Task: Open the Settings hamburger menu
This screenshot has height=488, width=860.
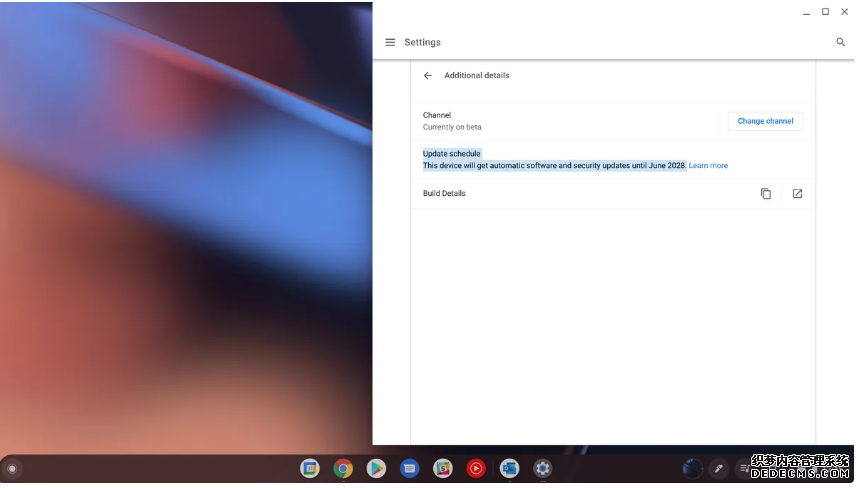Action: (x=390, y=42)
